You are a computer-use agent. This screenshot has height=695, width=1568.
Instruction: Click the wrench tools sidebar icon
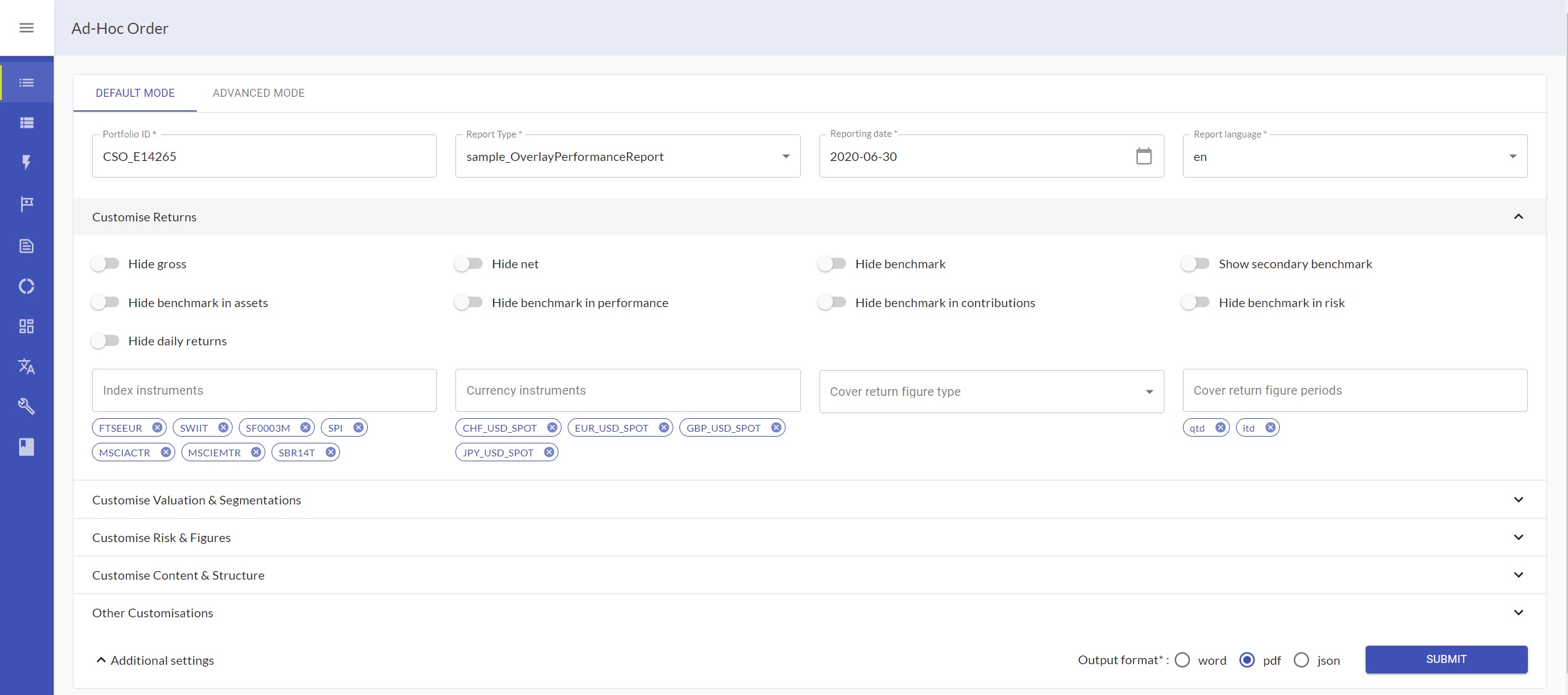tap(27, 406)
